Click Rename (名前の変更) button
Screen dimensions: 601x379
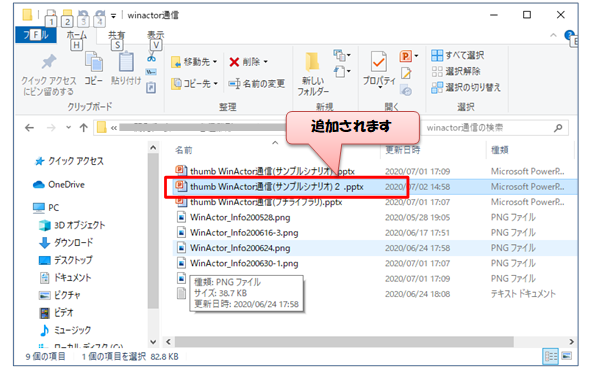click(x=256, y=84)
